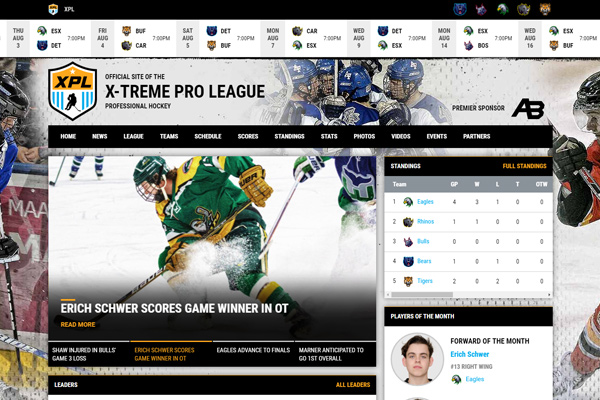Click the XPL shield logo in top bar
Image resolution: width=600 pixels, height=400 pixels.
pos(53,9)
